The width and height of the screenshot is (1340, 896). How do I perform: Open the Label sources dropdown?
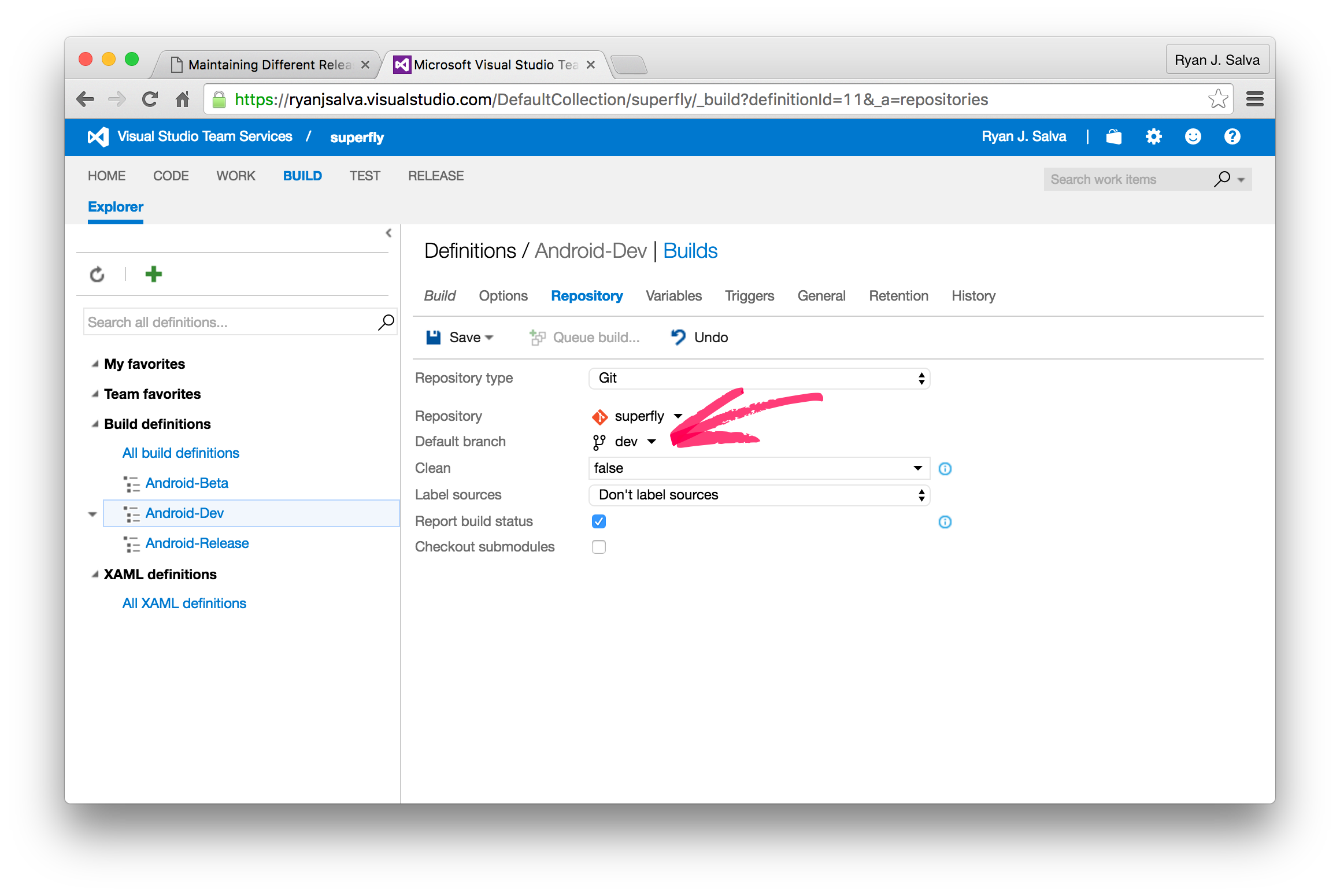click(x=758, y=495)
